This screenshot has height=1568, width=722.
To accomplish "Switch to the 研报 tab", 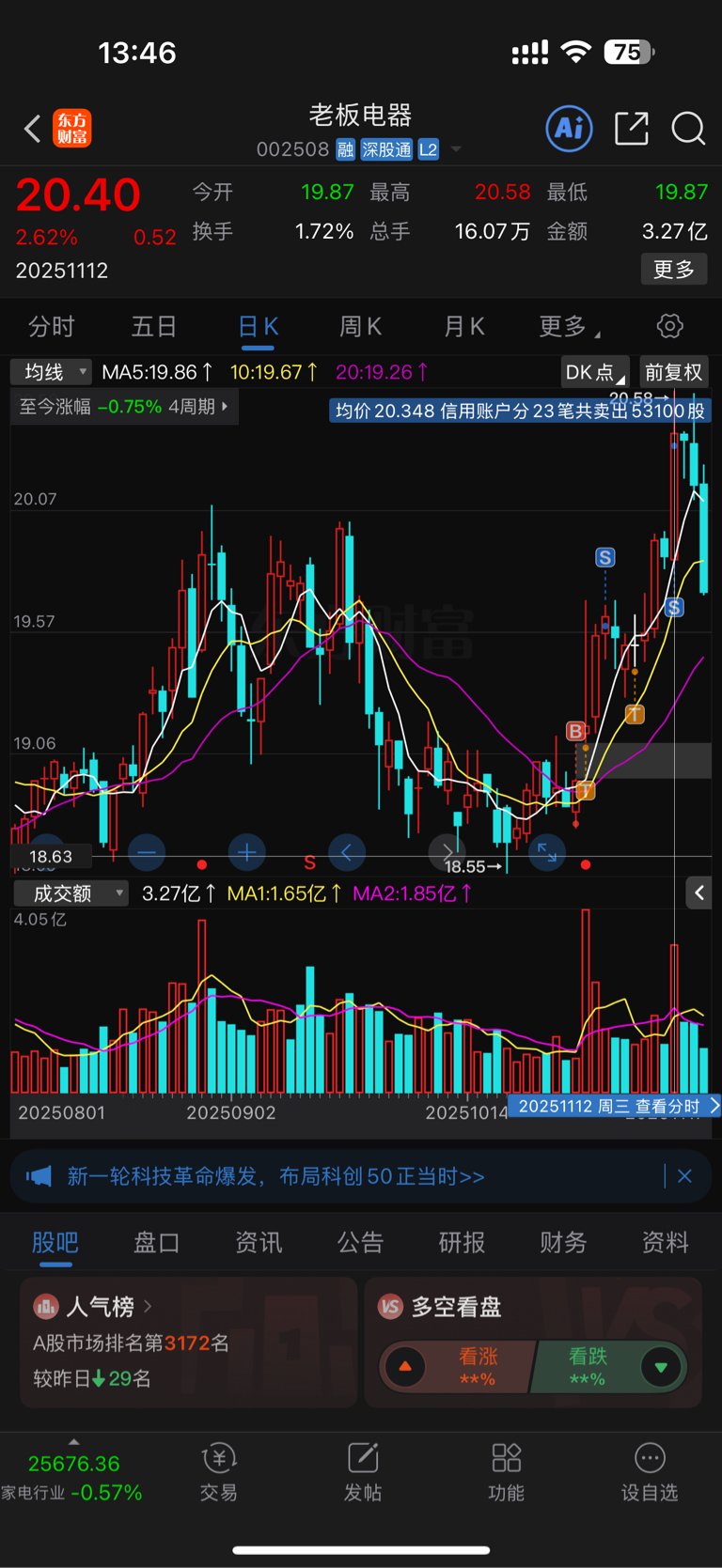I will click(x=462, y=1242).
